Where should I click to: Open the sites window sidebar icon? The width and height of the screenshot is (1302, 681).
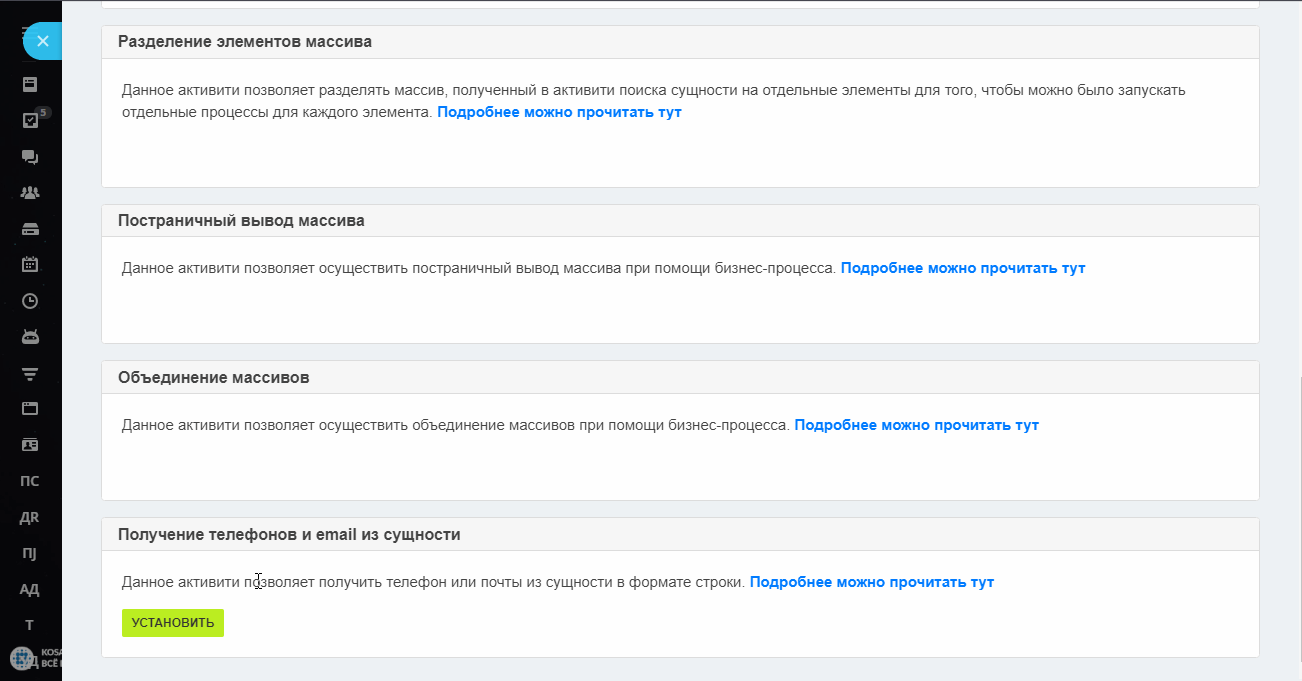[30, 408]
